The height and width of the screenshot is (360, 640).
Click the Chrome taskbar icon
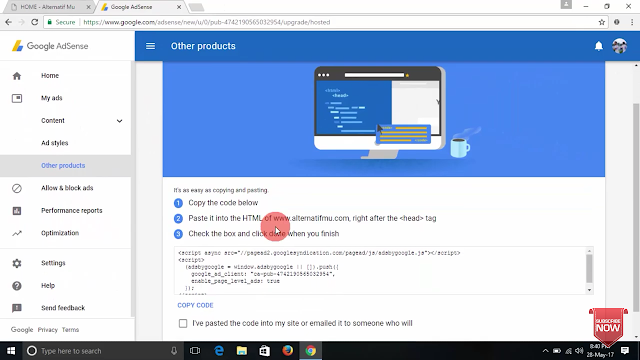[311, 351]
